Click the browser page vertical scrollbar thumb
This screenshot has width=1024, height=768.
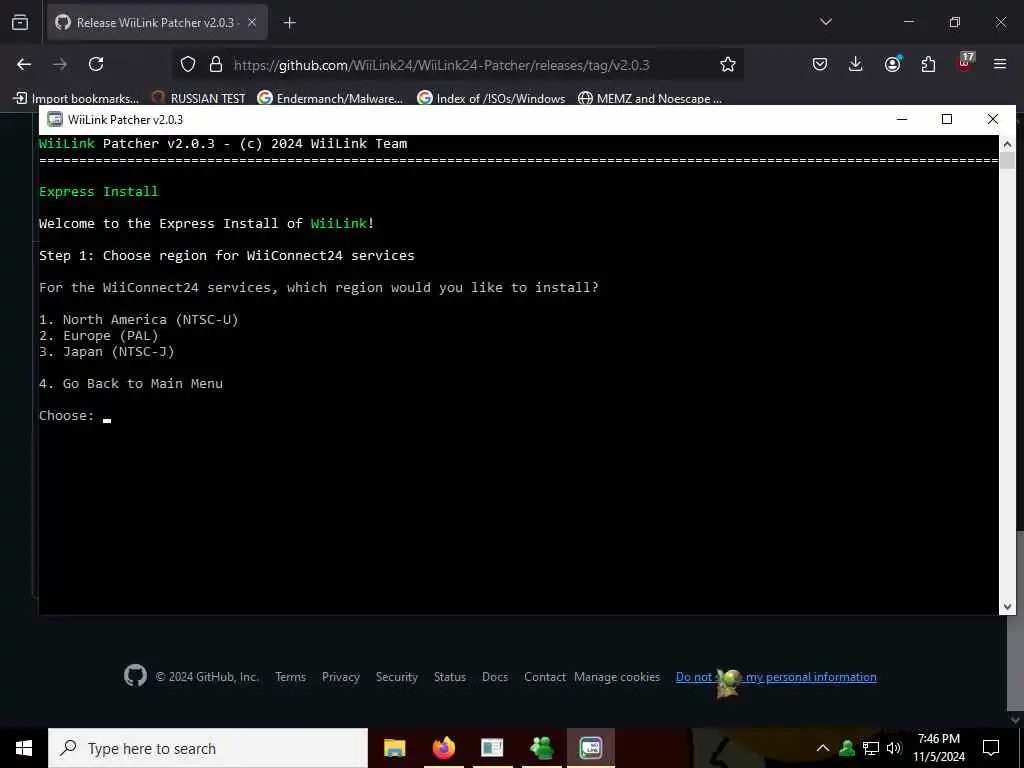tap(1018, 622)
